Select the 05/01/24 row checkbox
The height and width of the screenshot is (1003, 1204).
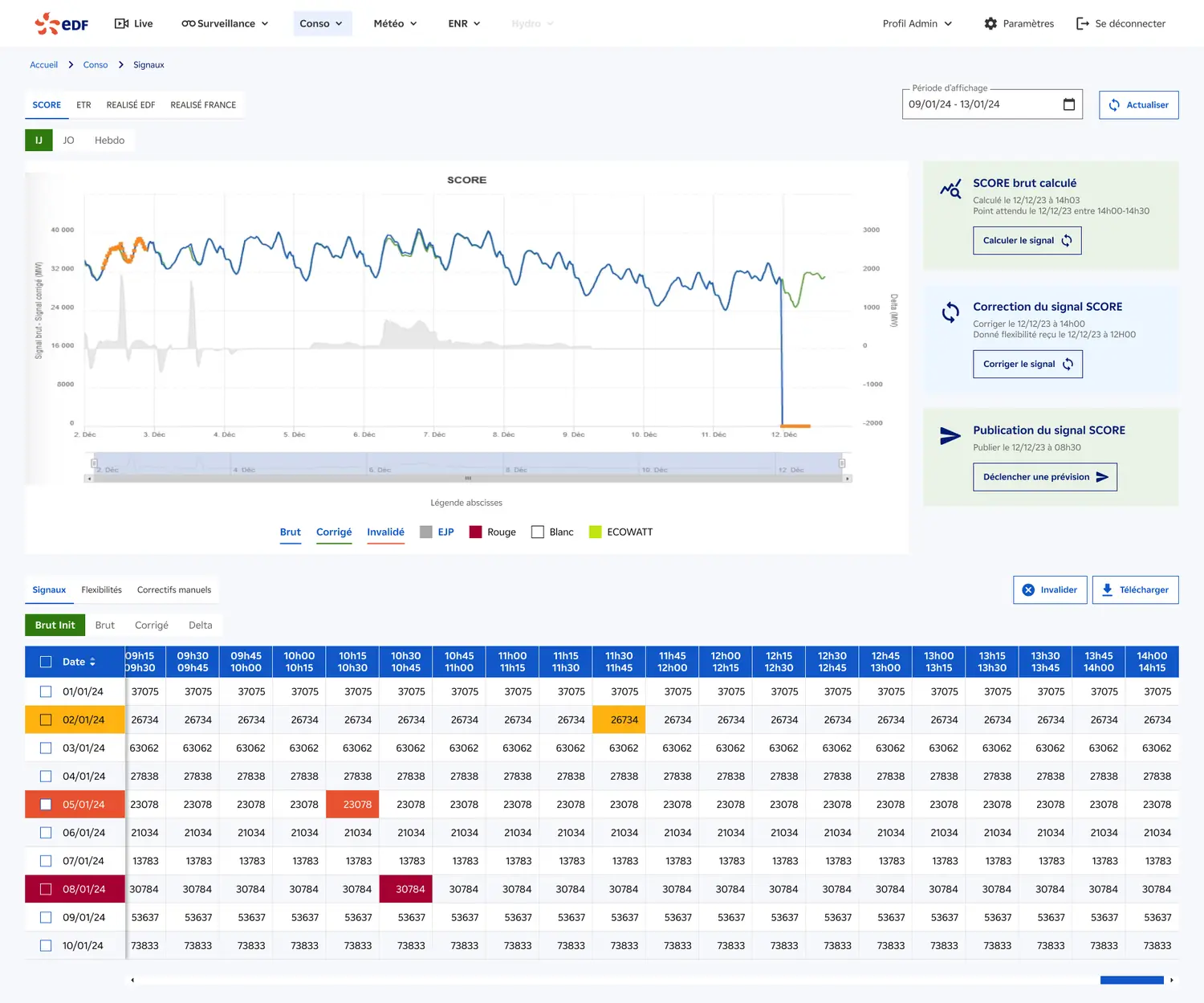(46, 805)
